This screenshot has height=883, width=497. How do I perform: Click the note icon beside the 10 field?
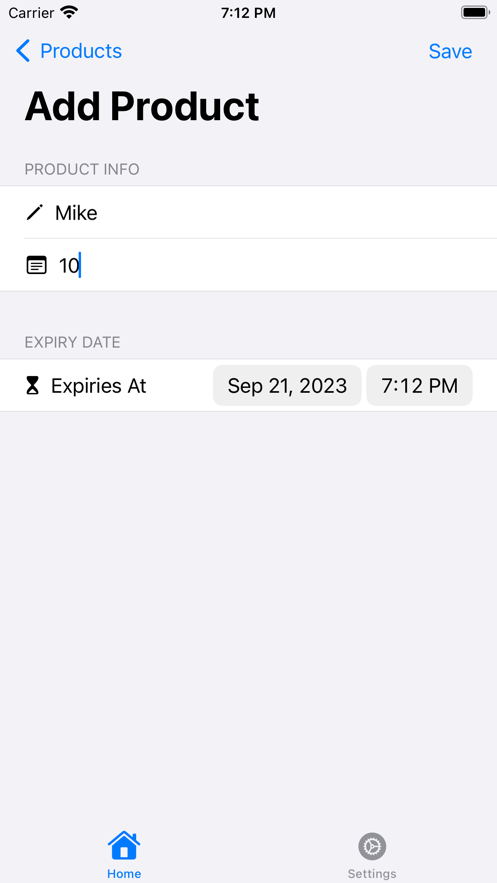click(37, 265)
